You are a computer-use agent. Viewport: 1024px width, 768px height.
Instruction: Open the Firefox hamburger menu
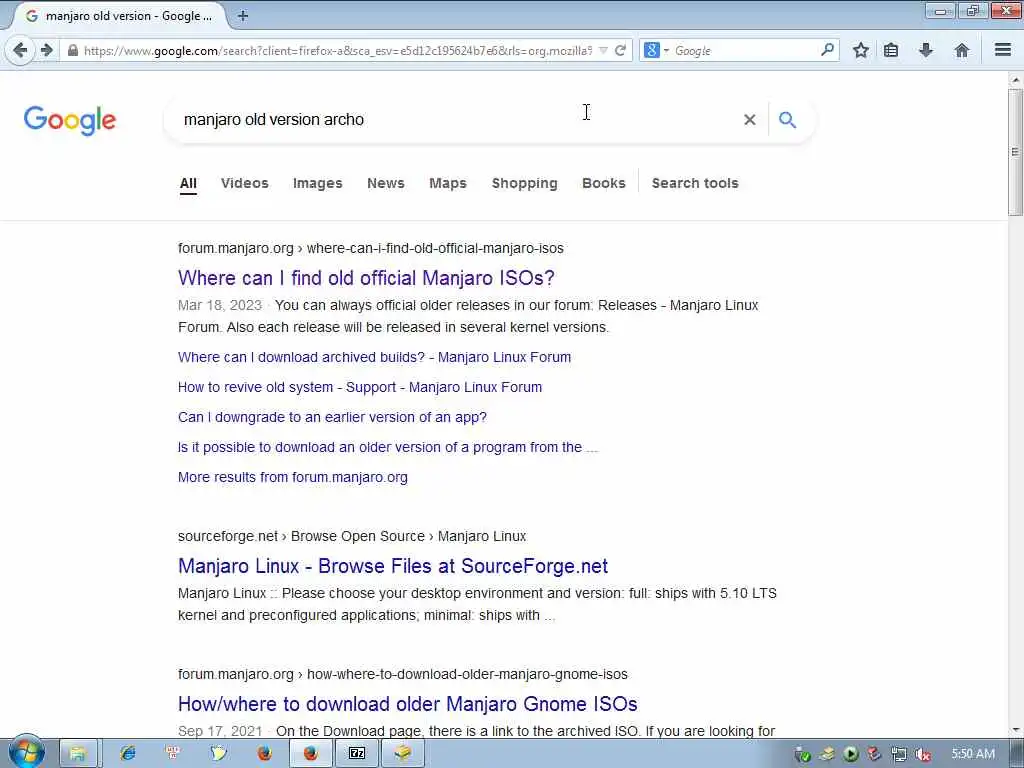tap(1003, 50)
